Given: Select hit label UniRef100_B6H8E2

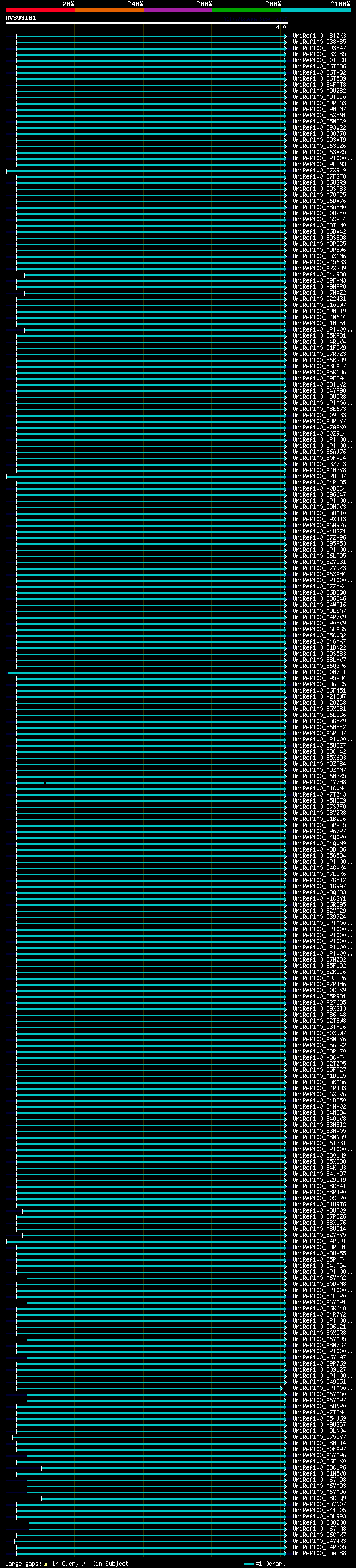Looking at the screenshot, I should point(319,728).
